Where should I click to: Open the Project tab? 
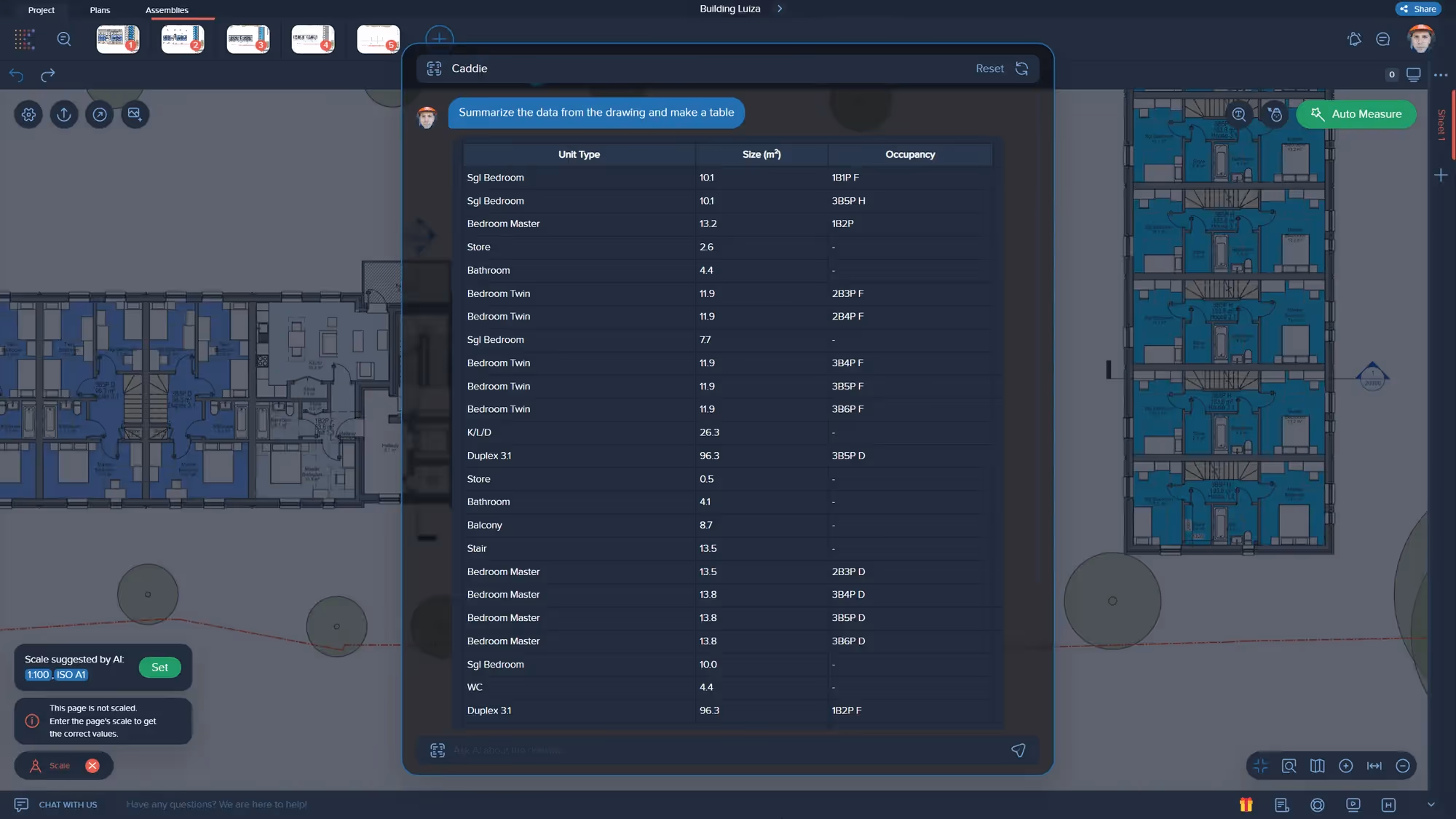point(41,10)
